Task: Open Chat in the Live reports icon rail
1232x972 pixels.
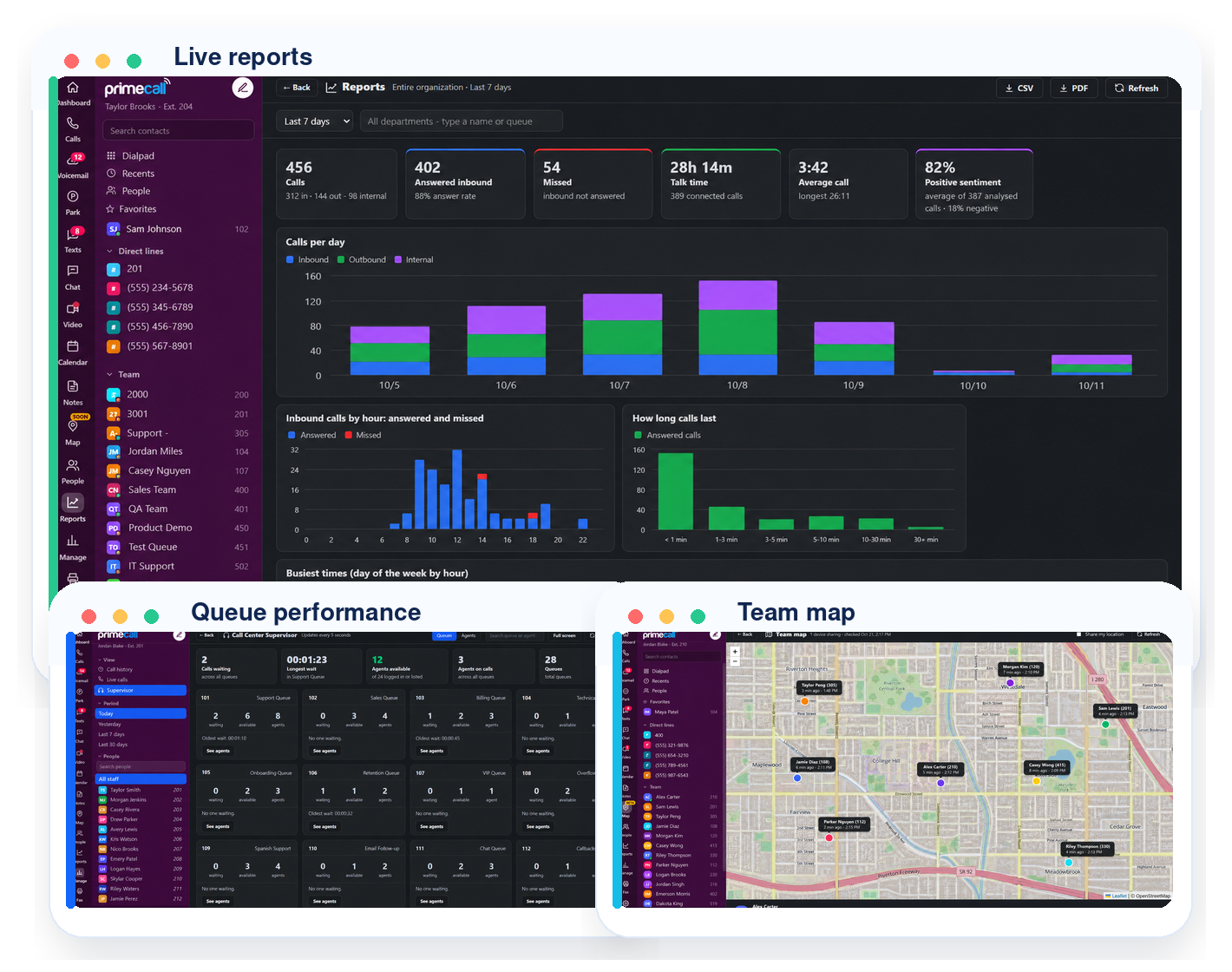Action: [73, 278]
